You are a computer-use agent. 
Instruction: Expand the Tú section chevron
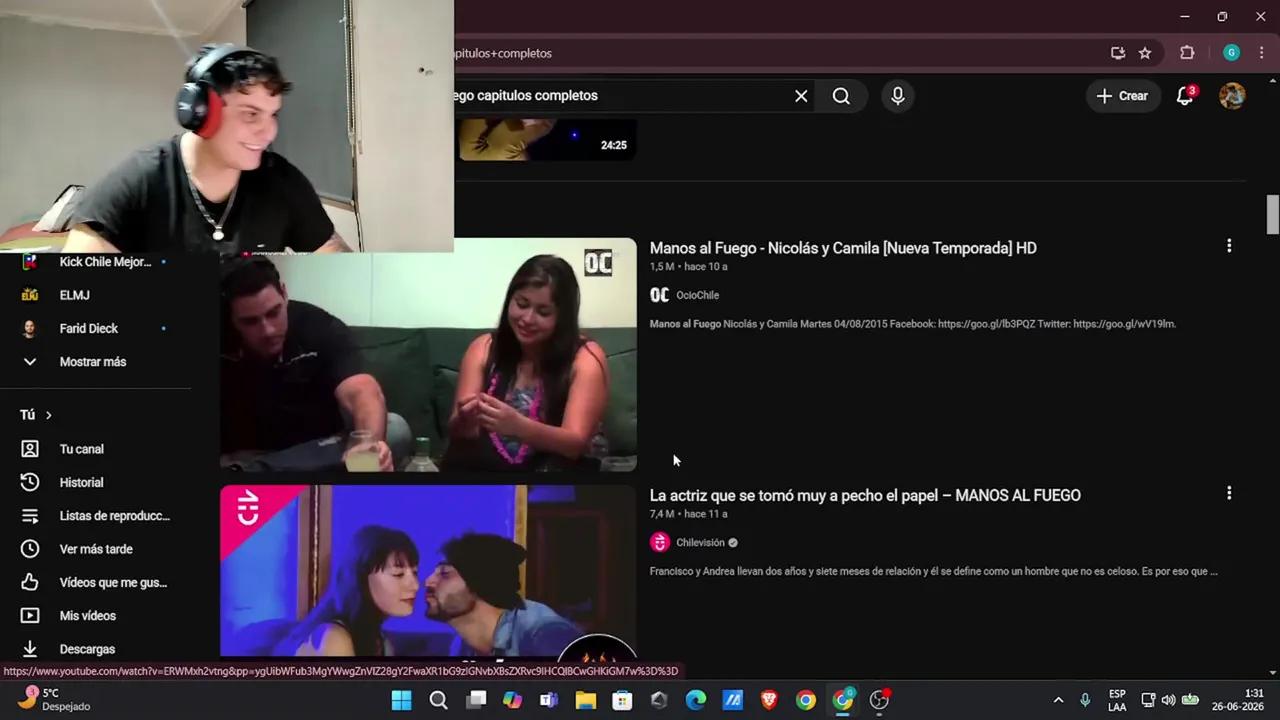pyautogui.click(x=48, y=415)
